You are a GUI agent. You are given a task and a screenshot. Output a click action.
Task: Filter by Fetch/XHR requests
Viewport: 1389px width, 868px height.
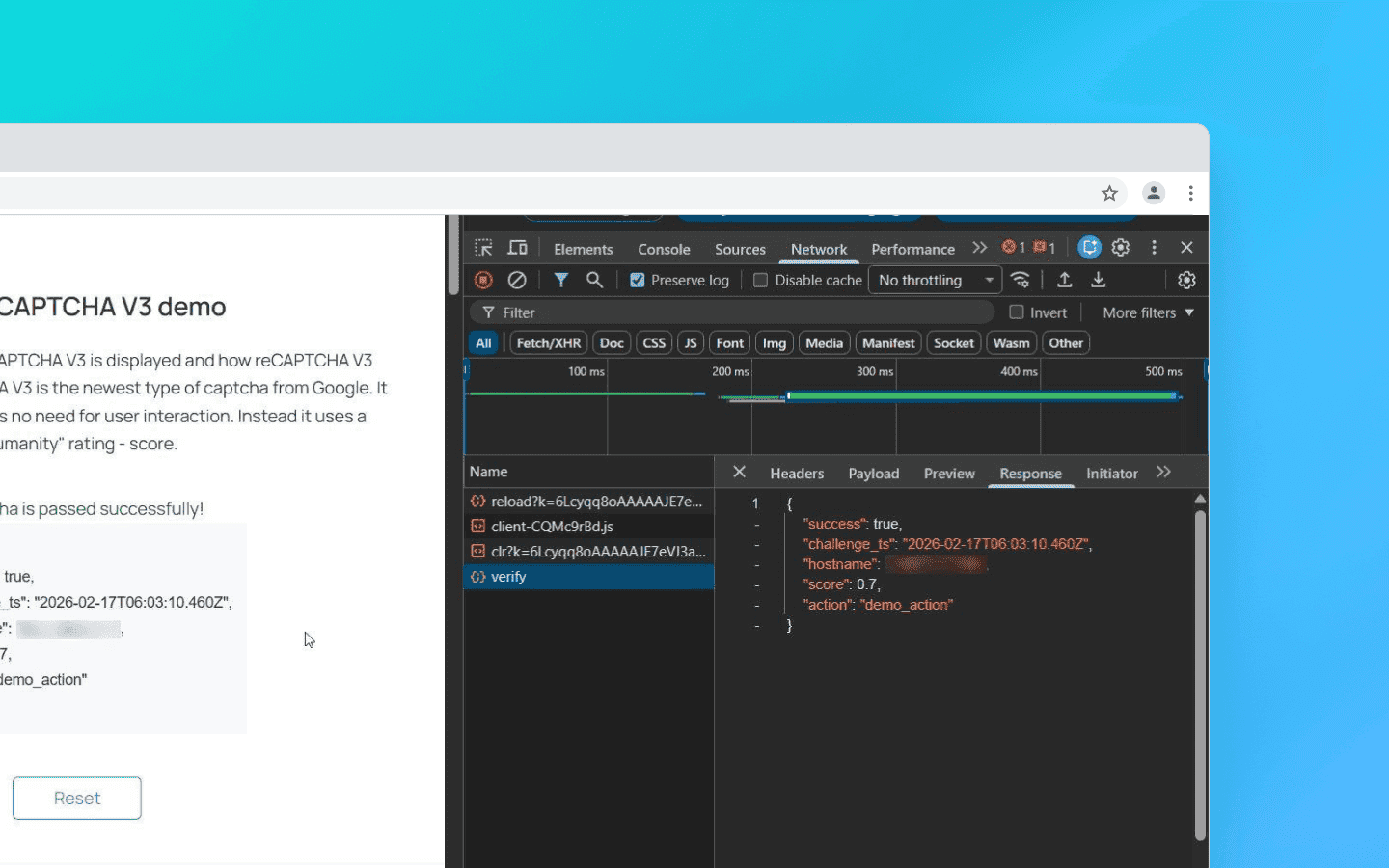coord(549,343)
